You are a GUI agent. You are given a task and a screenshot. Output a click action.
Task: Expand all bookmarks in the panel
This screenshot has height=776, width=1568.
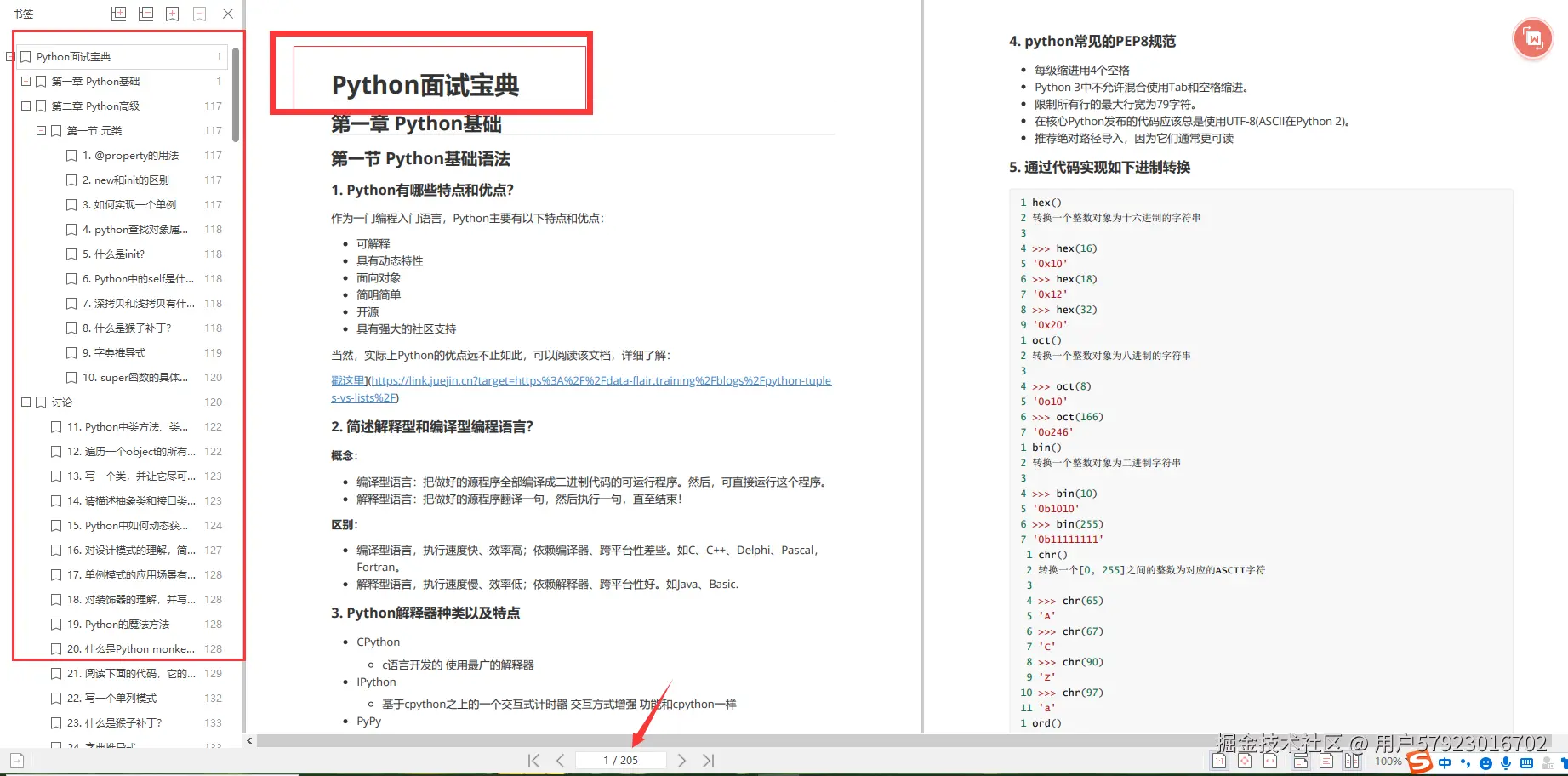point(118,13)
